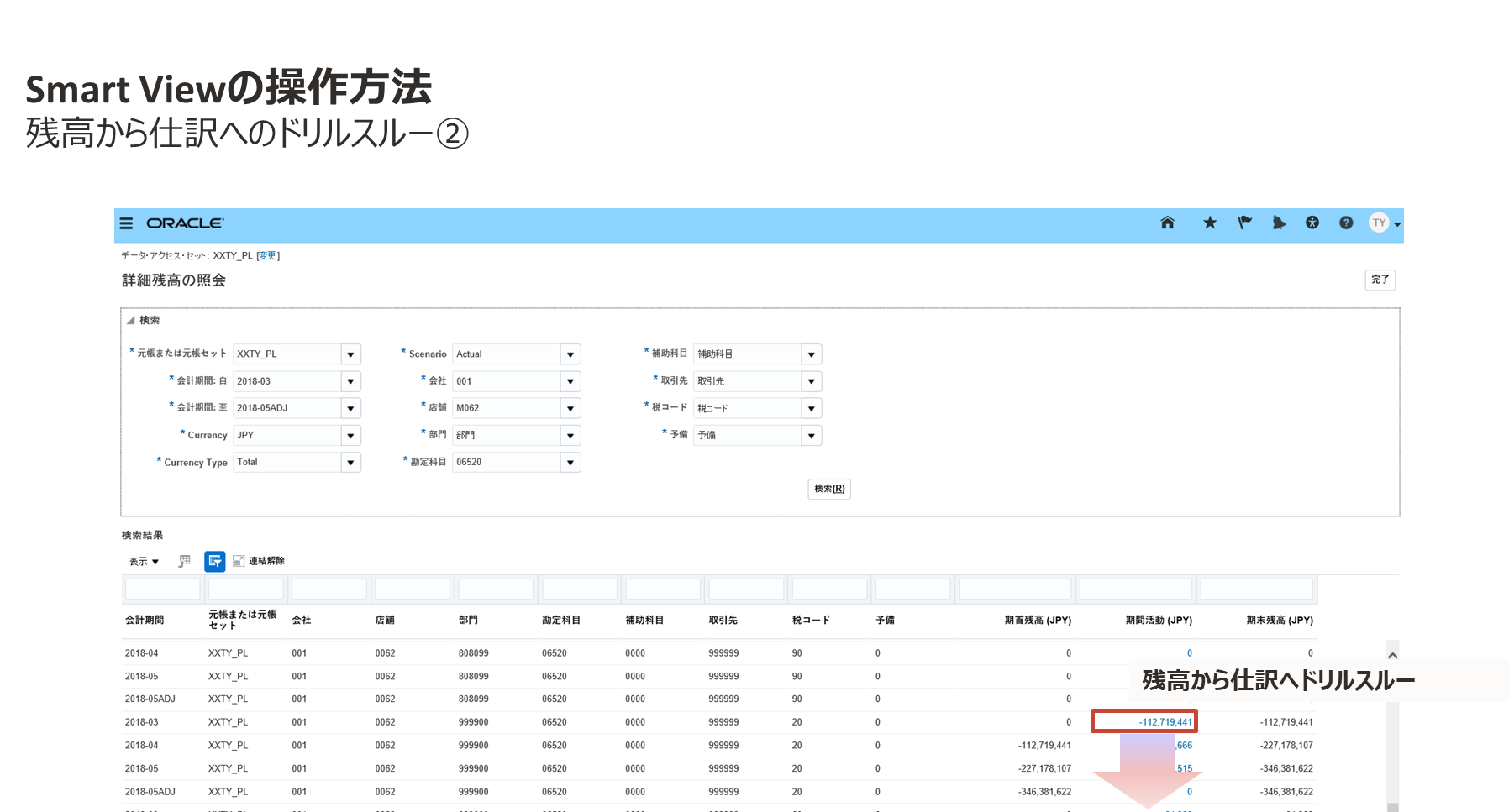This screenshot has width=1509, height=812.
Task: Click the 補助科目 column header
Action: click(x=644, y=621)
